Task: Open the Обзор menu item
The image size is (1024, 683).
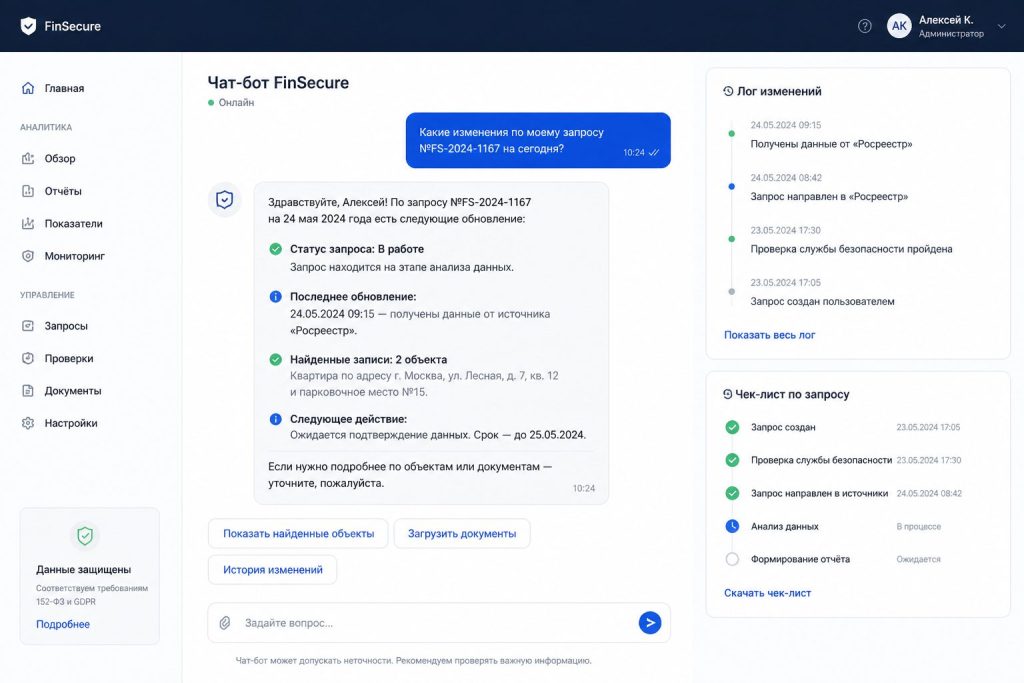Action: click(x=60, y=159)
